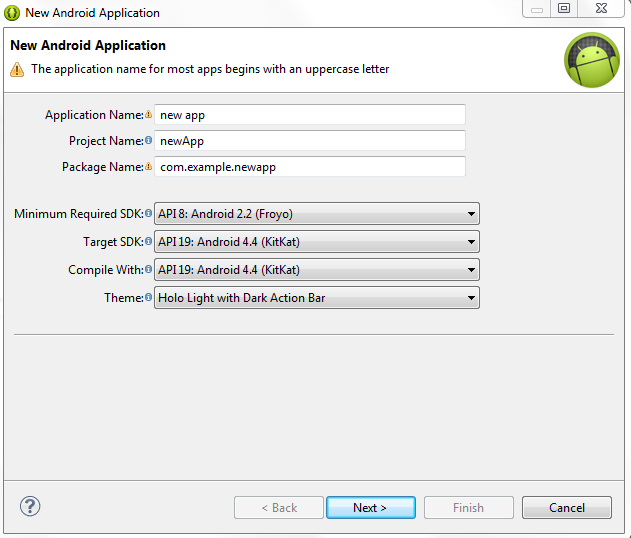
Task: Click the info marker beside Project Name
Action: click(x=149, y=141)
